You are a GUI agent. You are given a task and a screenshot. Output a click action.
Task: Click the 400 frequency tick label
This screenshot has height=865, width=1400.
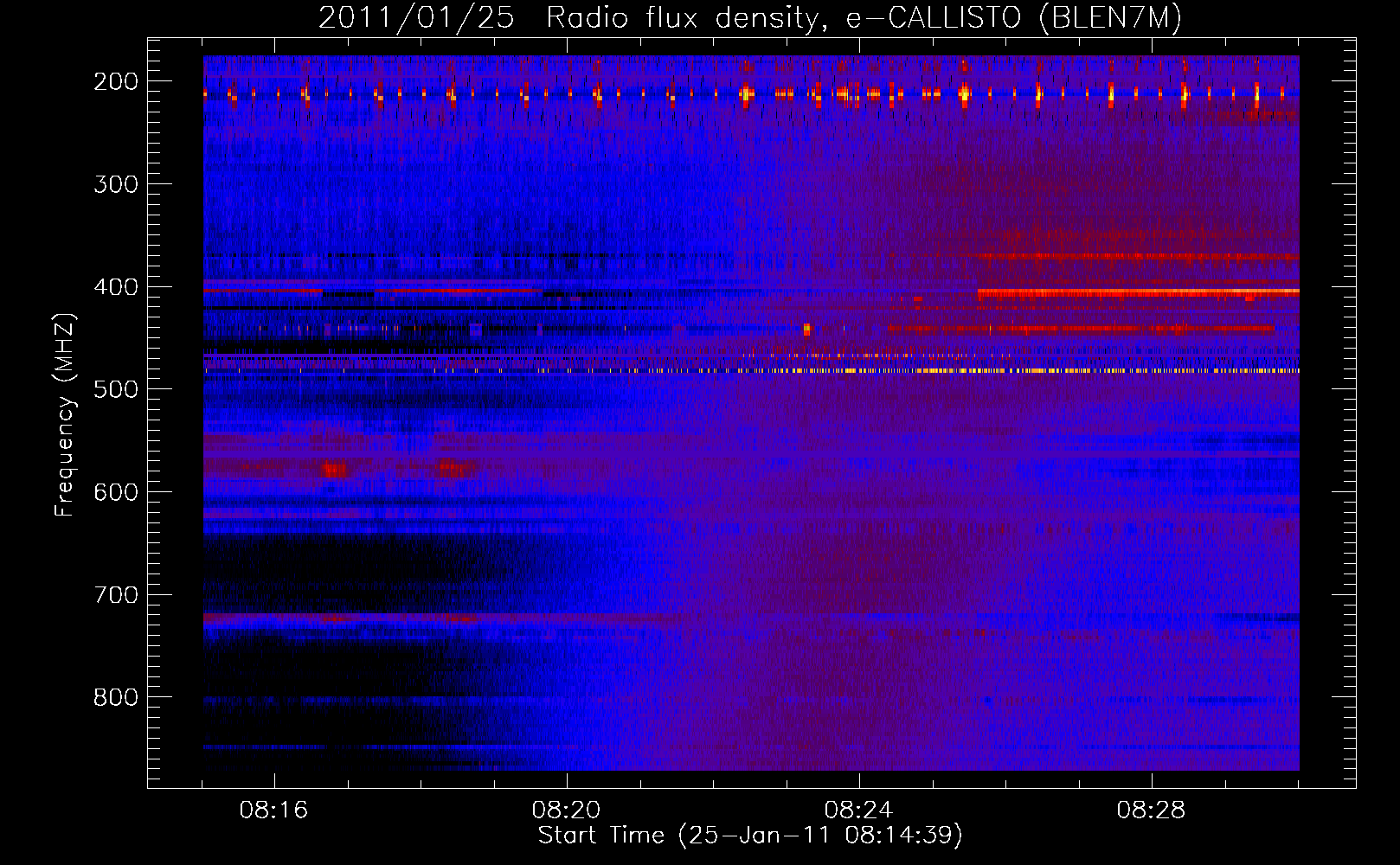coord(116,287)
